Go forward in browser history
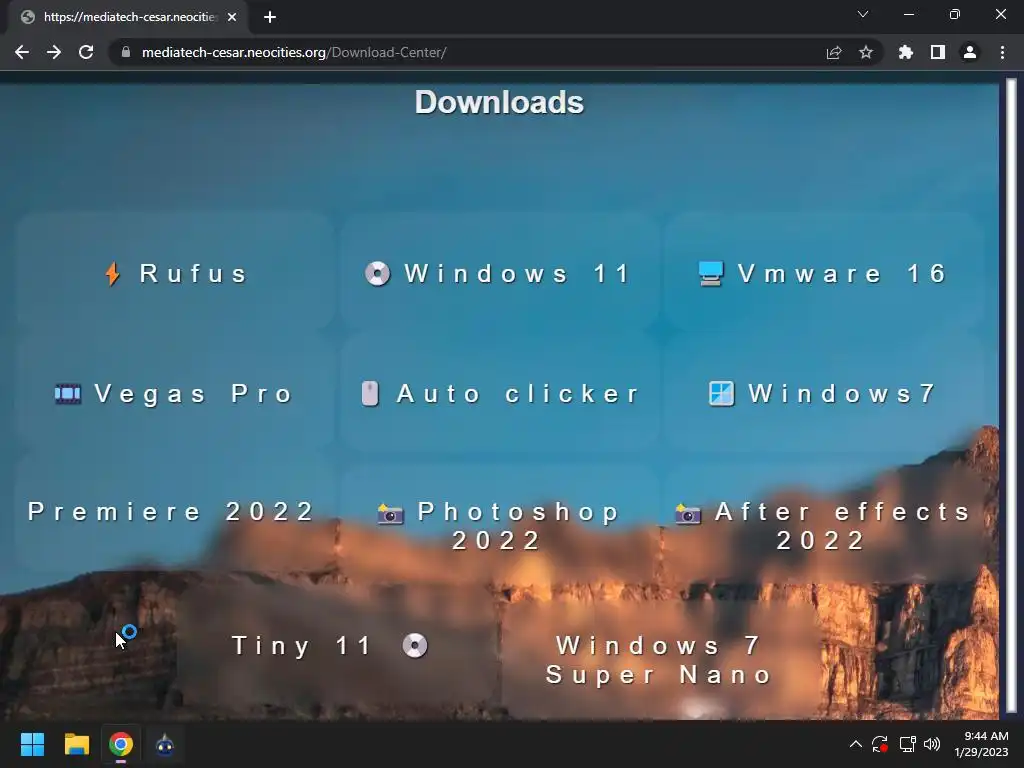Viewport: 1024px width, 768px height. 54,52
